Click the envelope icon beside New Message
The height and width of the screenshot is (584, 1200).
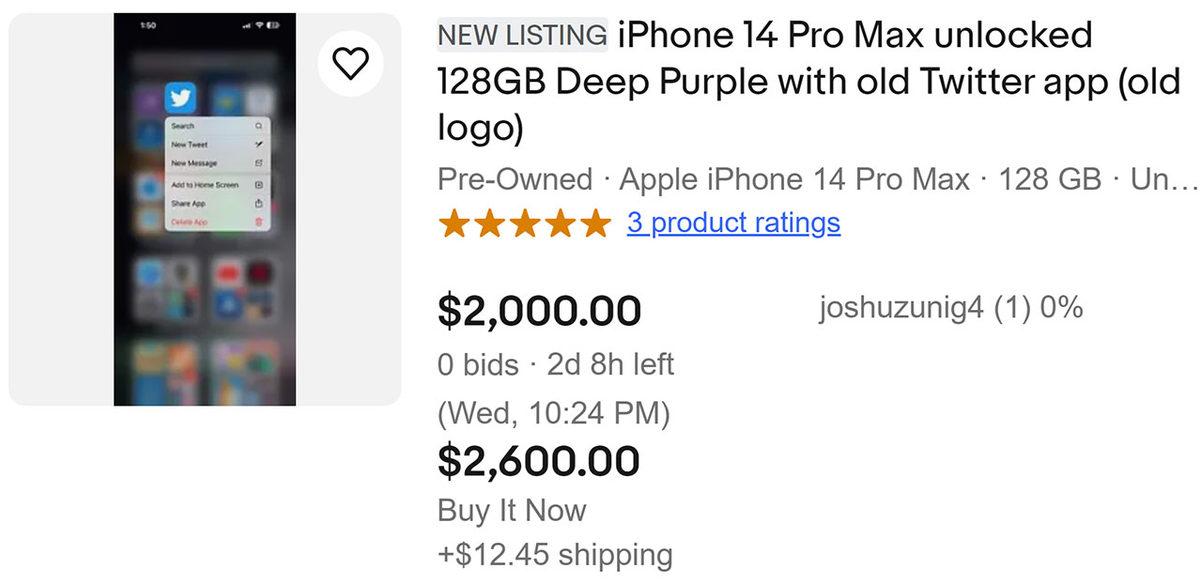(258, 163)
